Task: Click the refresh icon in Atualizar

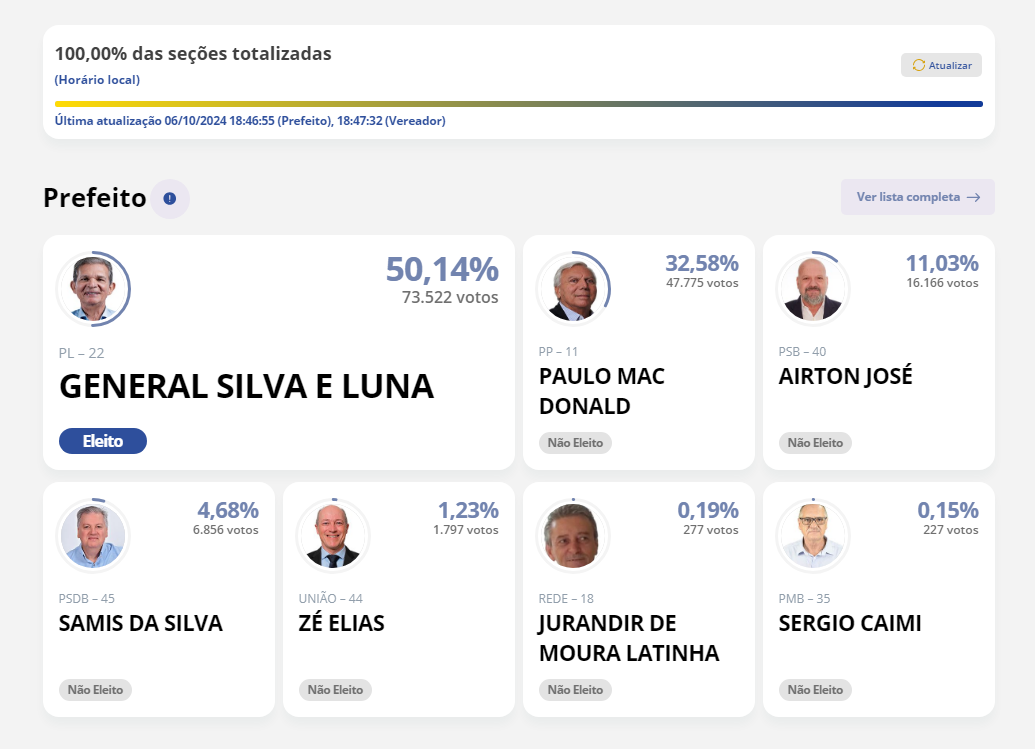Action: (x=918, y=65)
